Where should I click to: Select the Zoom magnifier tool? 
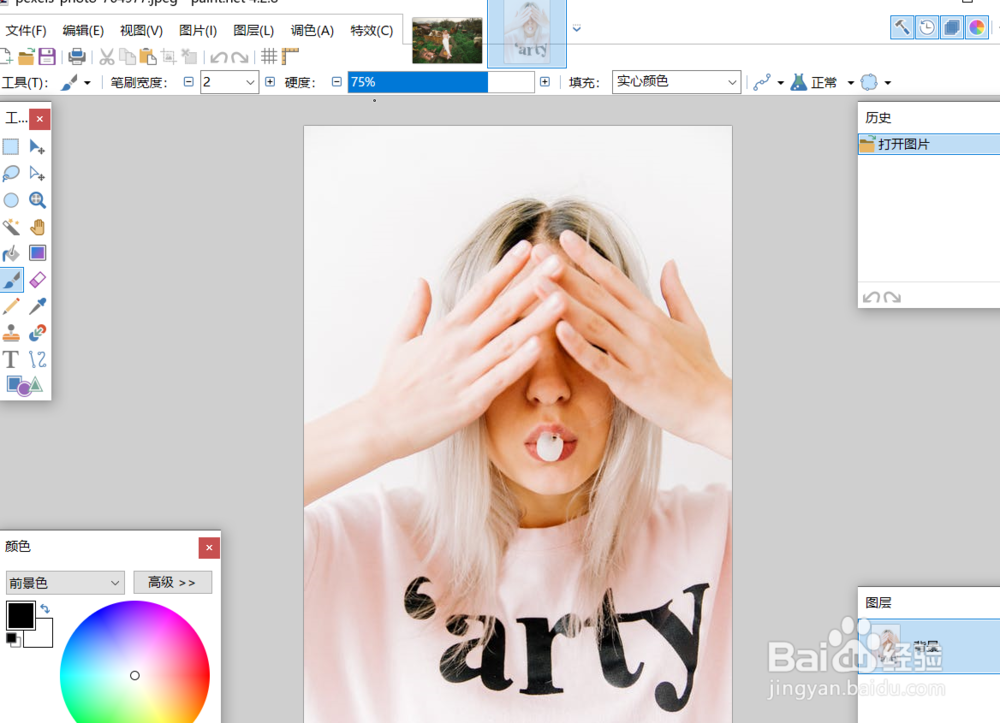(37, 200)
